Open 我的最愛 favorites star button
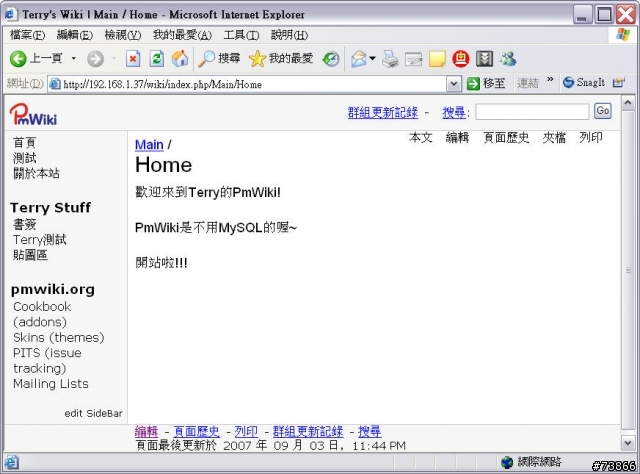The height and width of the screenshot is (474, 640). (281, 59)
